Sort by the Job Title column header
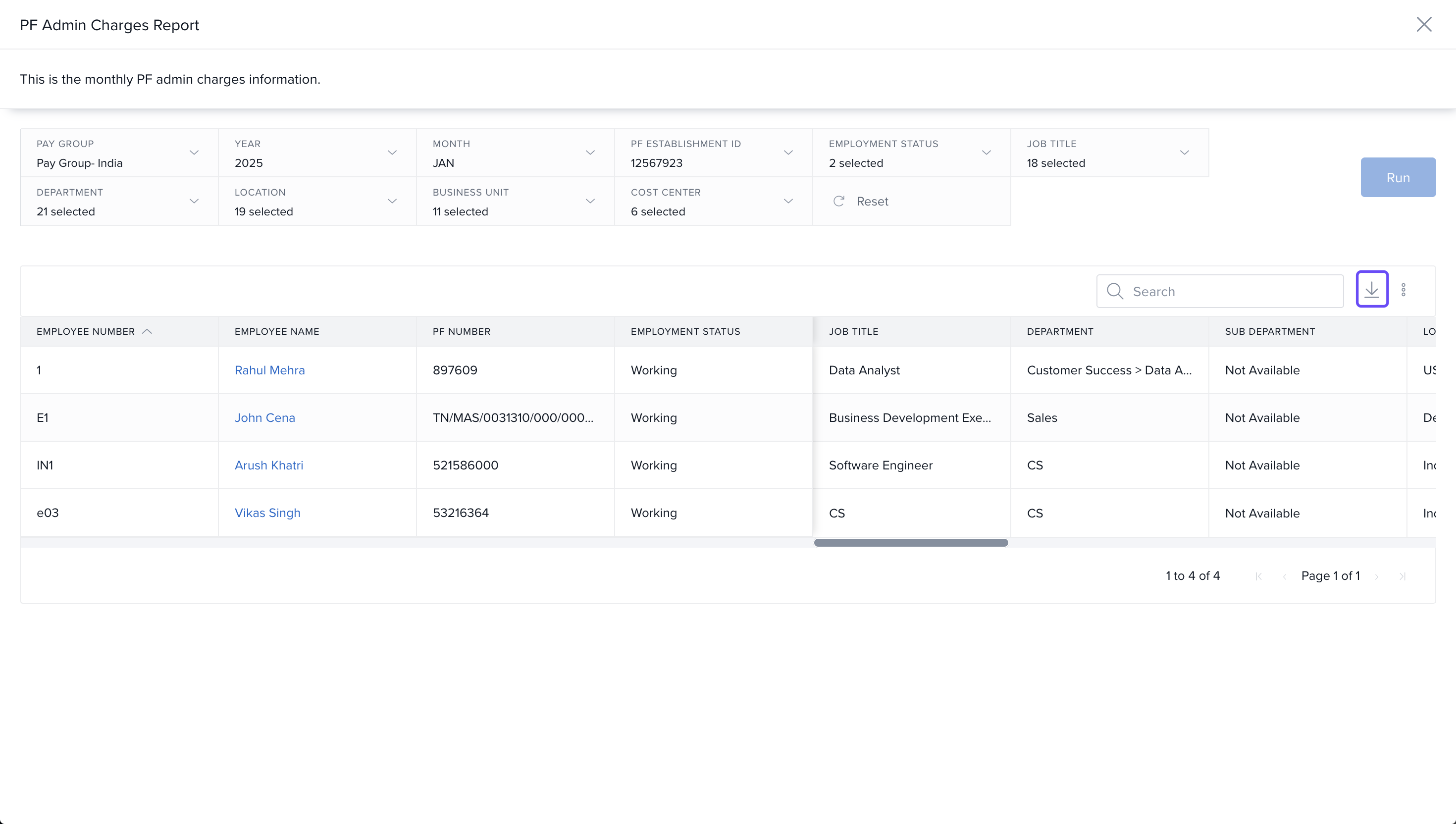Screen dimensions: 1456x824 853,332
